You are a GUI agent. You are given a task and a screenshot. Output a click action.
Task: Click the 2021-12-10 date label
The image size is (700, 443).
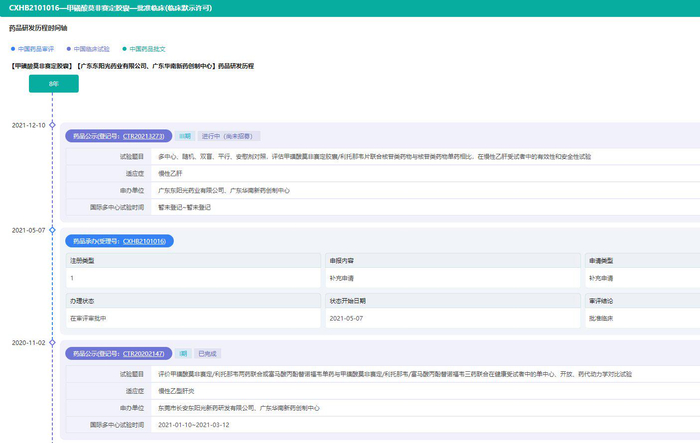pyautogui.click(x=29, y=125)
